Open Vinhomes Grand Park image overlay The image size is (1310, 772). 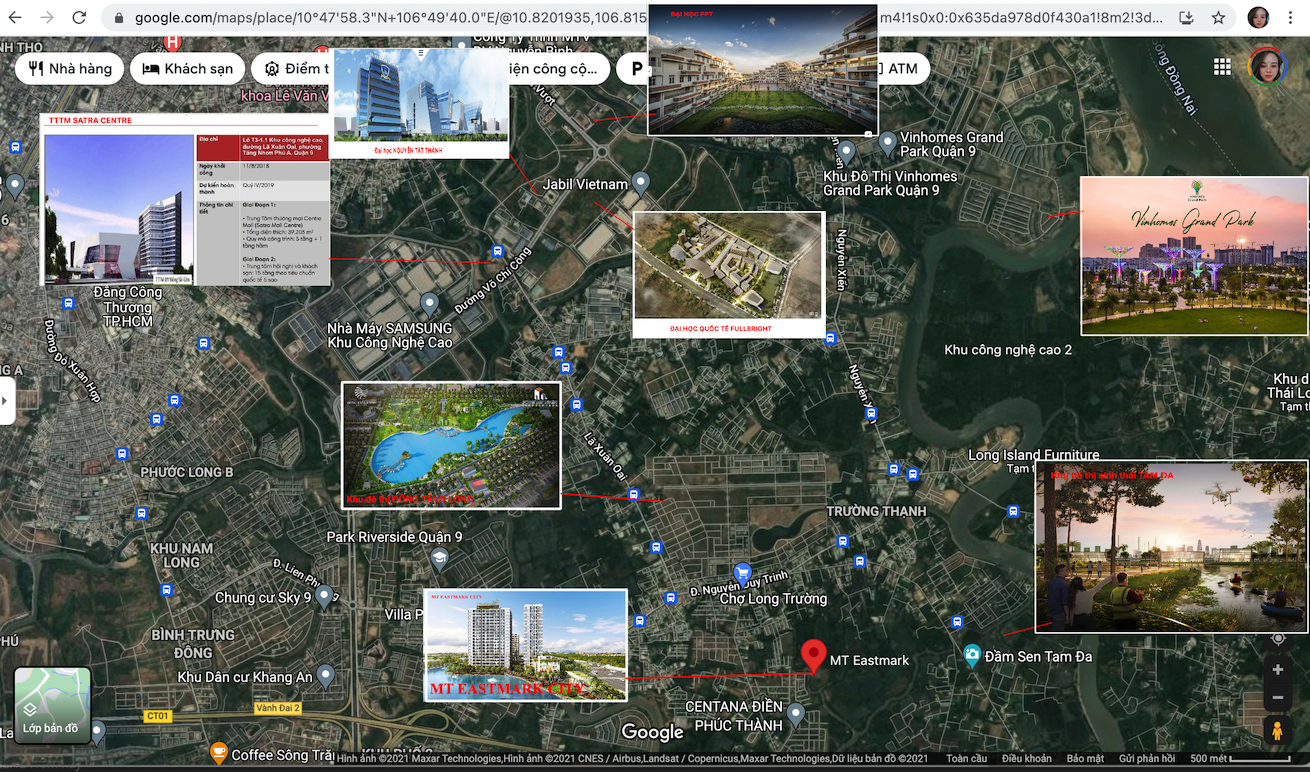point(1194,256)
